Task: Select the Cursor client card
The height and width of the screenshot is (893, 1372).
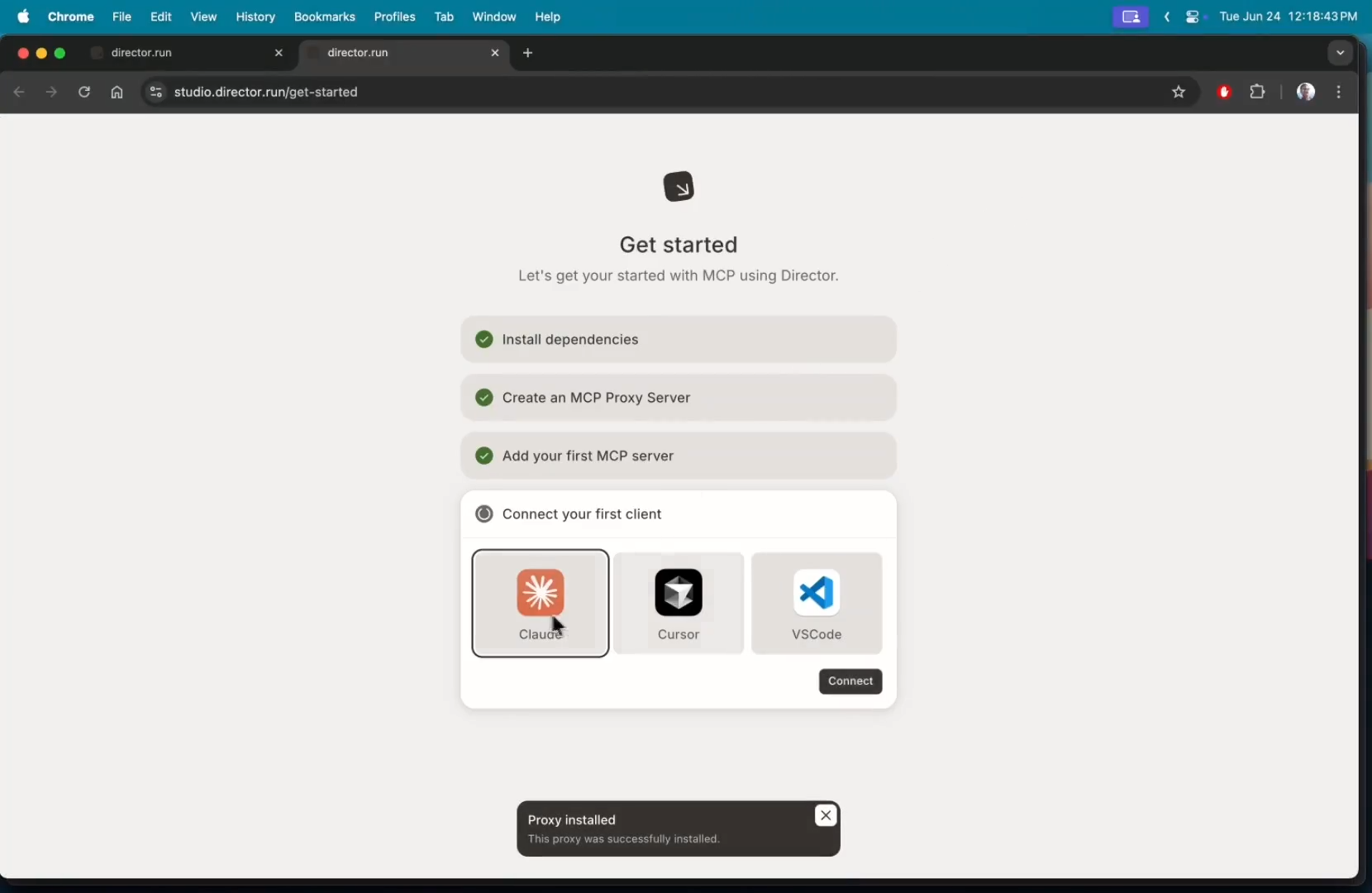Action: click(x=679, y=604)
